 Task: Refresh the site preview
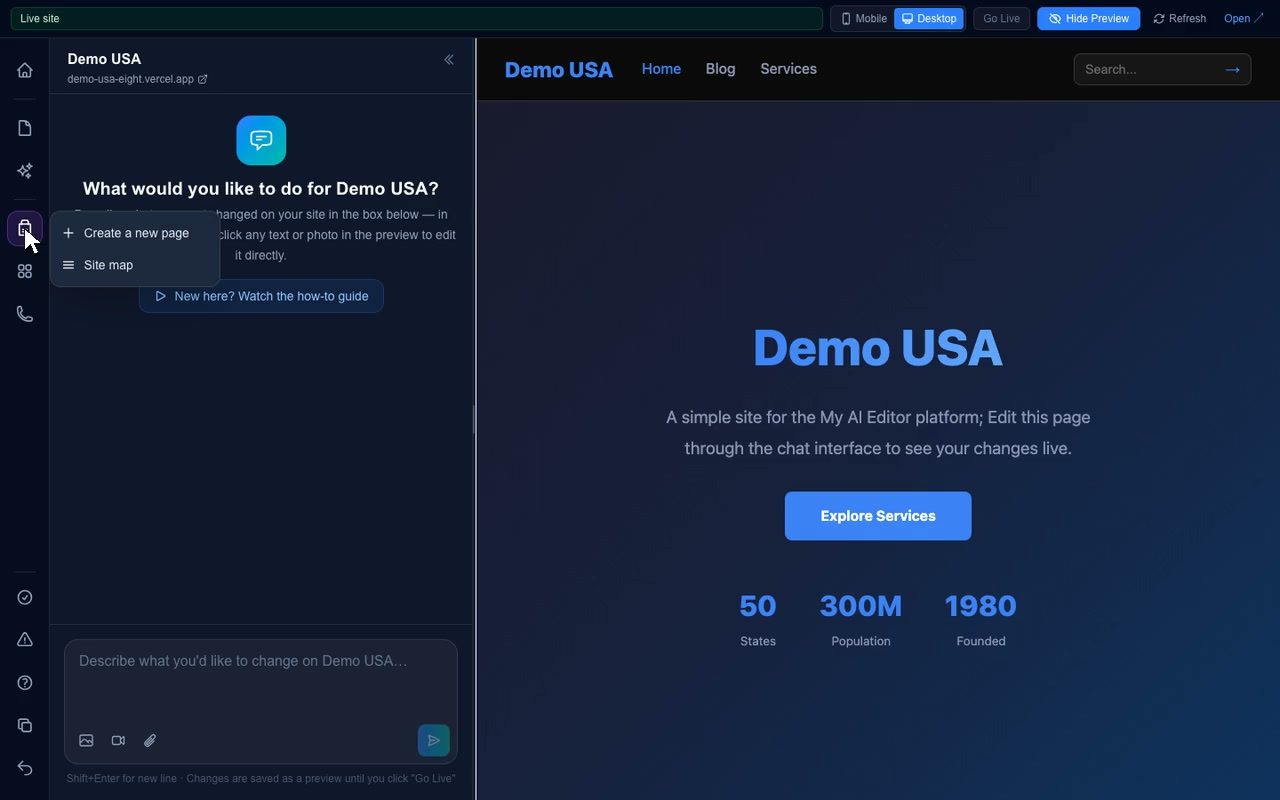pyautogui.click(x=1180, y=19)
